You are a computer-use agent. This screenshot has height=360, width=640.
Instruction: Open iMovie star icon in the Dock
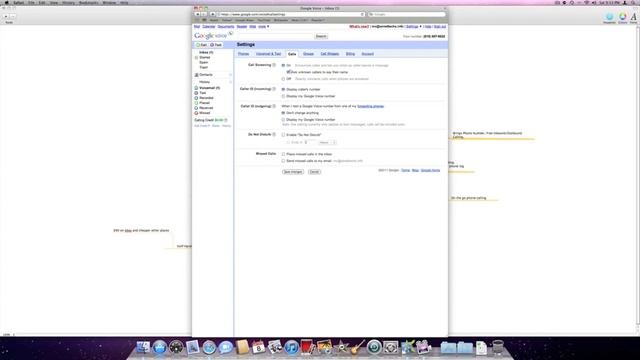coord(341,347)
